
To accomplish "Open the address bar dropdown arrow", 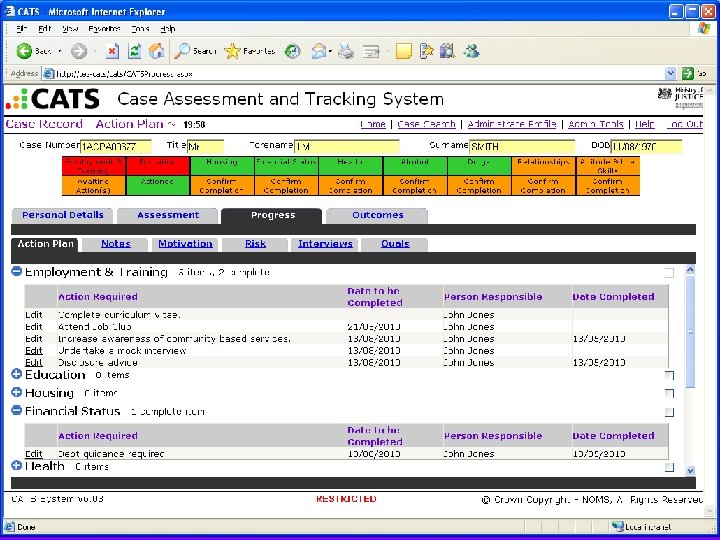I will tap(670, 73).
